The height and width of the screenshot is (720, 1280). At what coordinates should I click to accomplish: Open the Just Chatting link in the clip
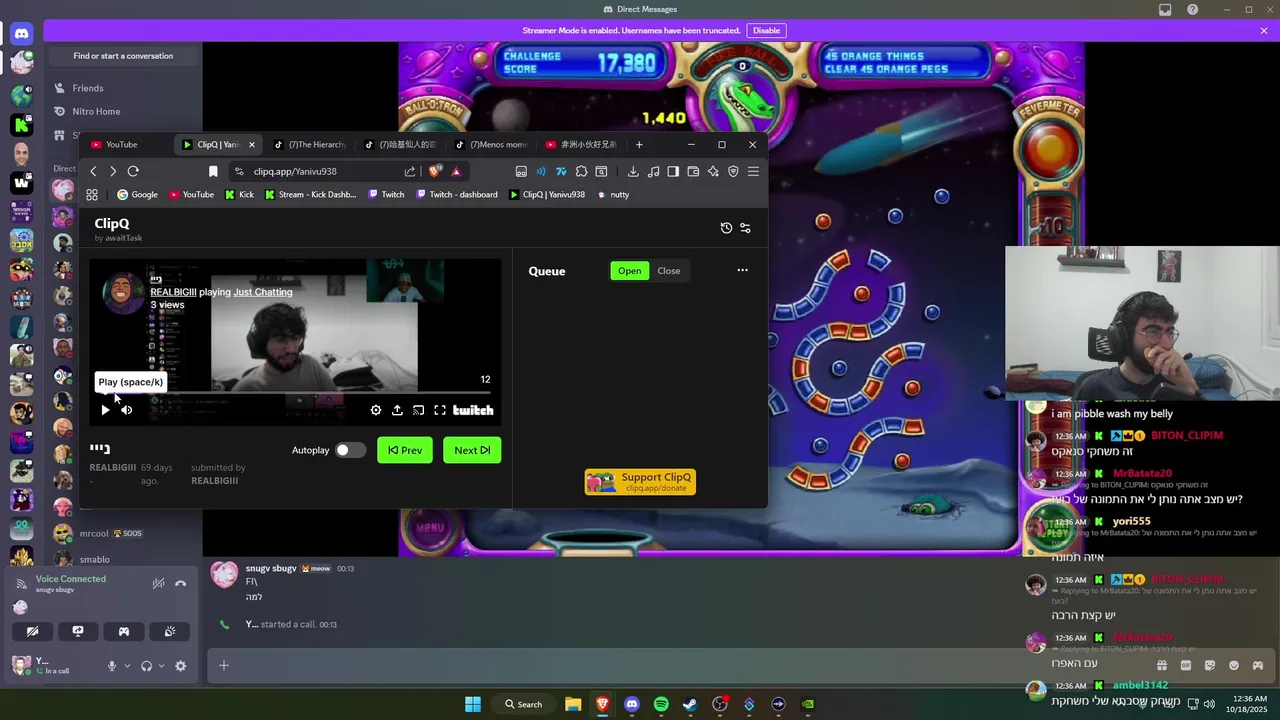point(263,292)
